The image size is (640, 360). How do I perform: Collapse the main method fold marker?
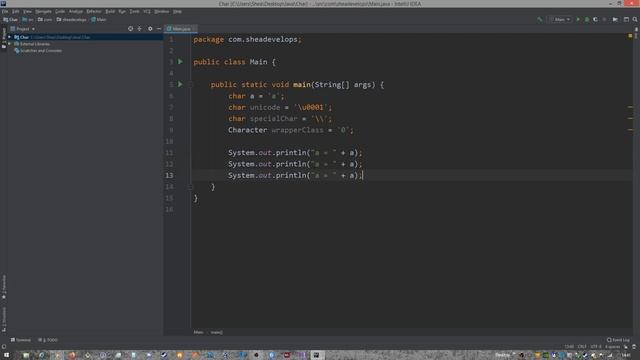pyautogui.click(x=190, y=84)
